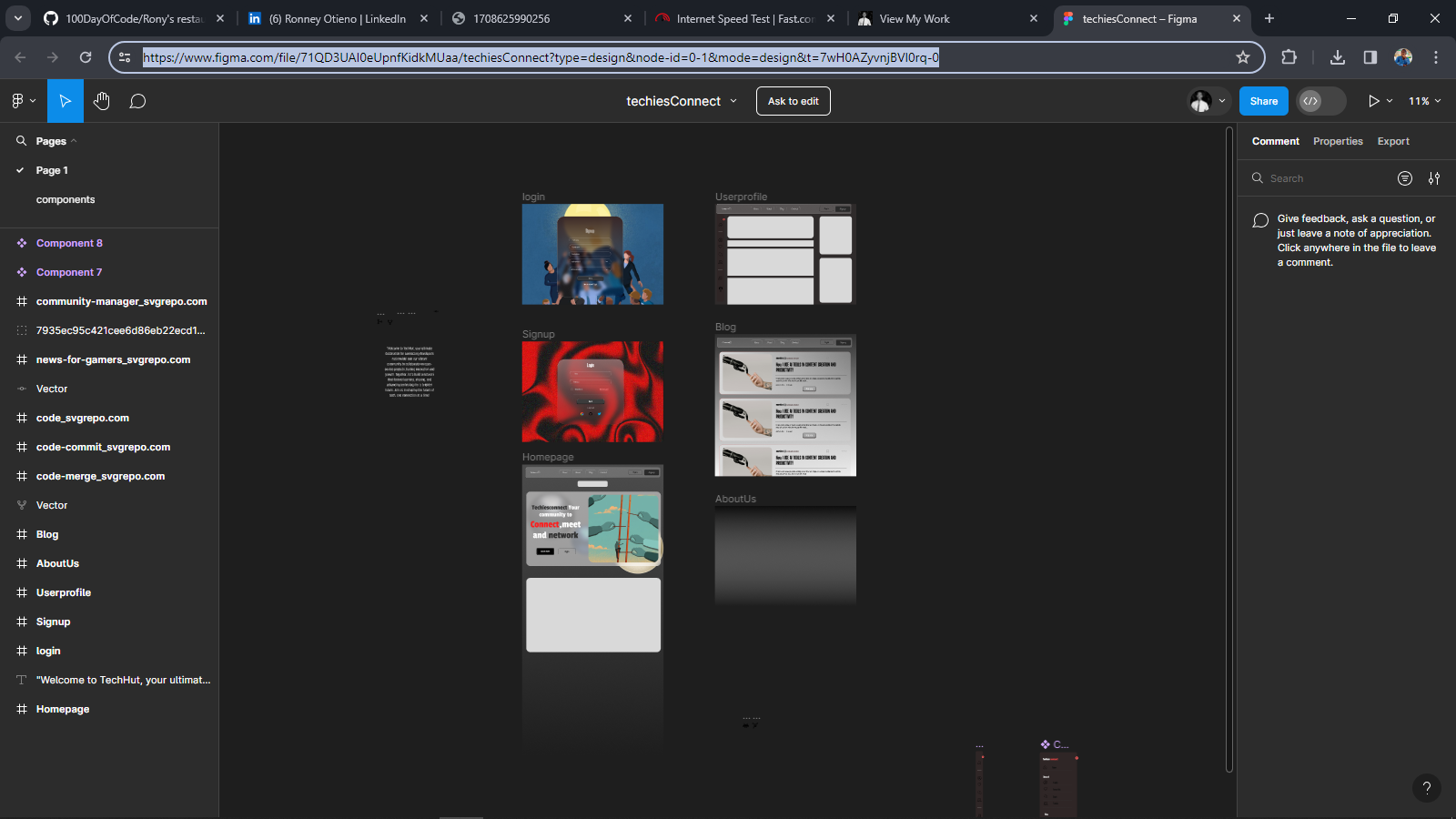Click the frame icon of code_svgrepo.com
This screenshot has width=1456, height=819.
pos(22,418)
